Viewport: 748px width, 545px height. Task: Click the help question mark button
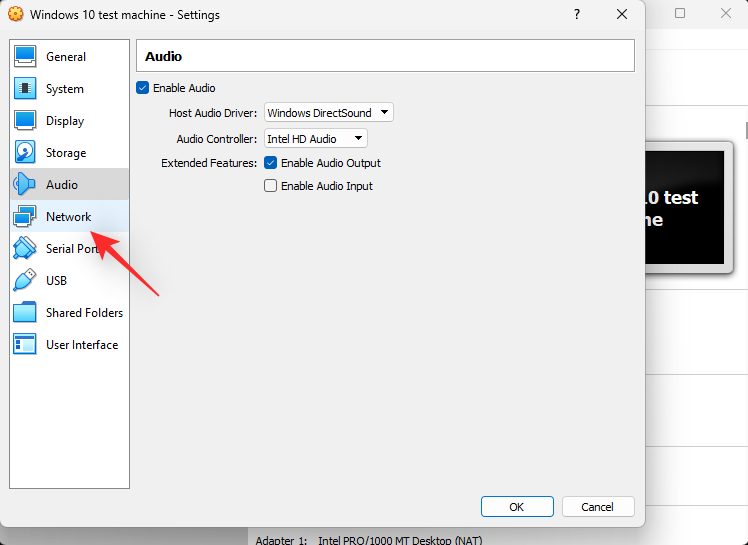pos(577,14)
